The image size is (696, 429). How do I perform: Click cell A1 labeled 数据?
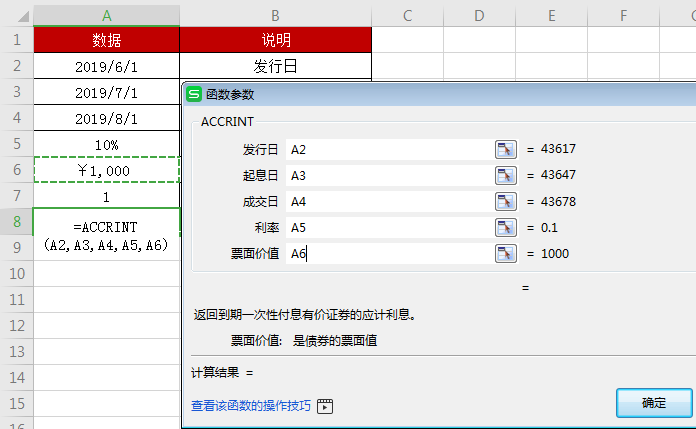(x=106, y=40)
